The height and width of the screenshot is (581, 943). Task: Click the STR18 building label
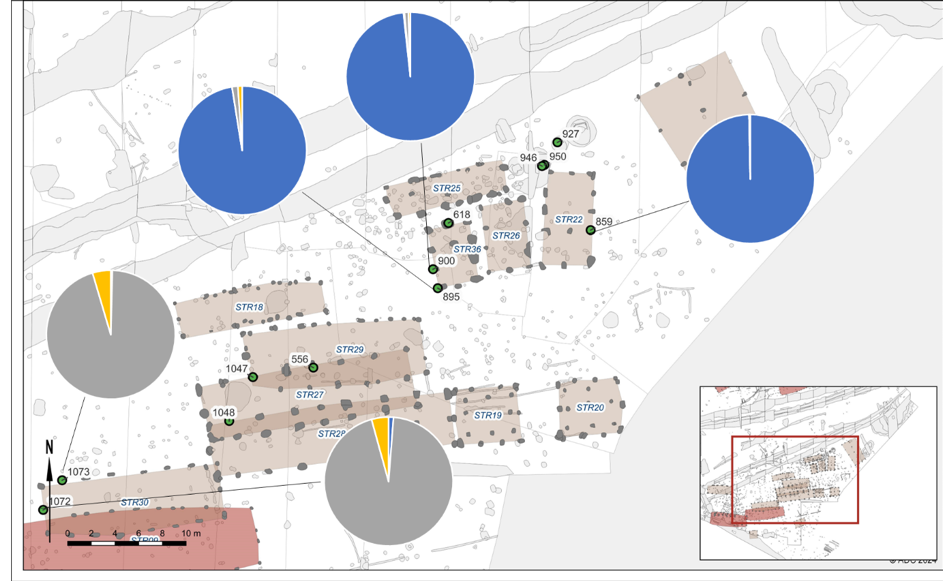248,307
